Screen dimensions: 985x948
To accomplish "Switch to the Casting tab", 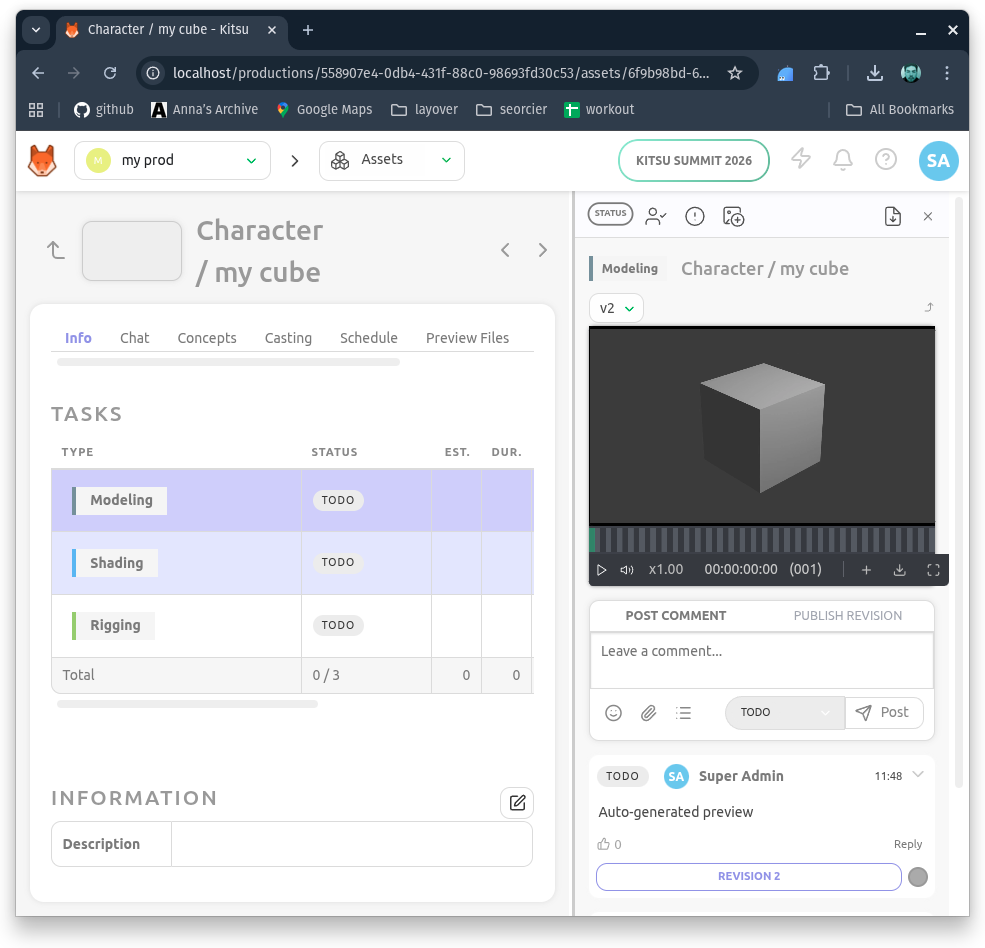I will click(288, 338).
